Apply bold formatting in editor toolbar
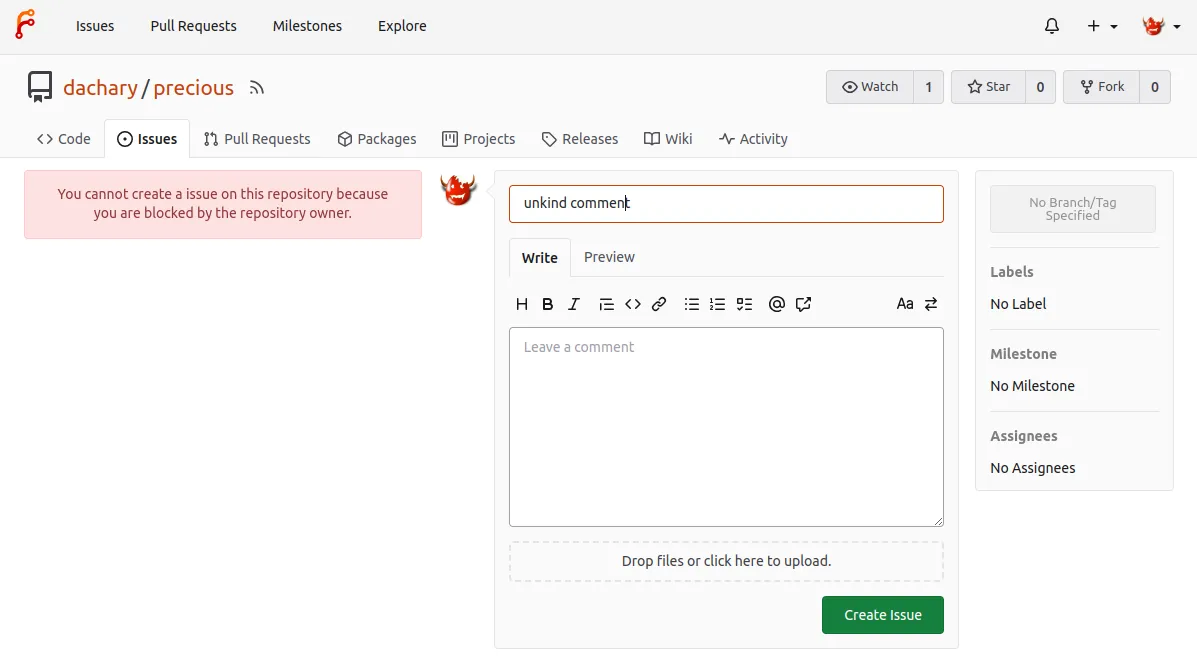 547,304
